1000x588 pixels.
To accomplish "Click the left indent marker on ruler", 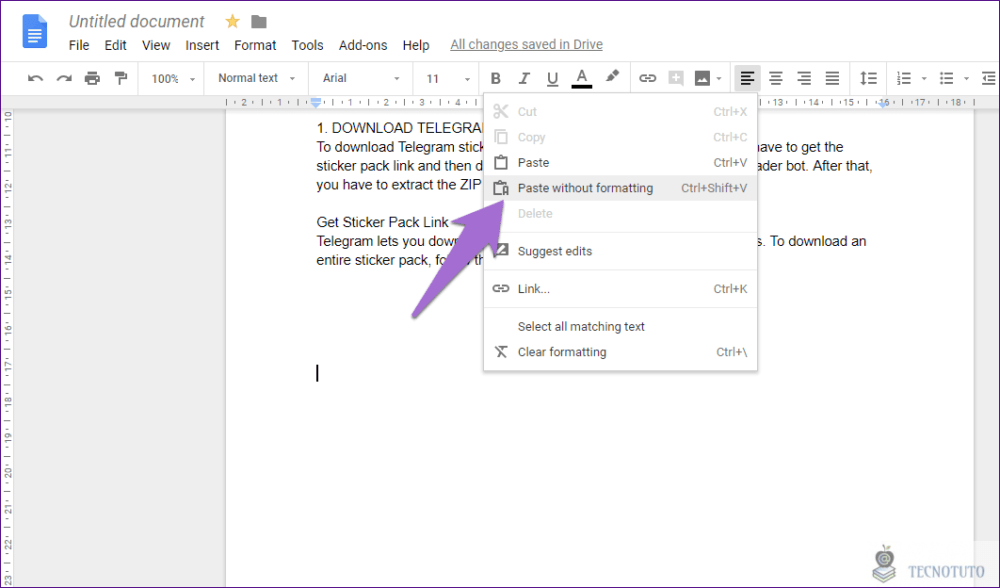I will point(316,103).
